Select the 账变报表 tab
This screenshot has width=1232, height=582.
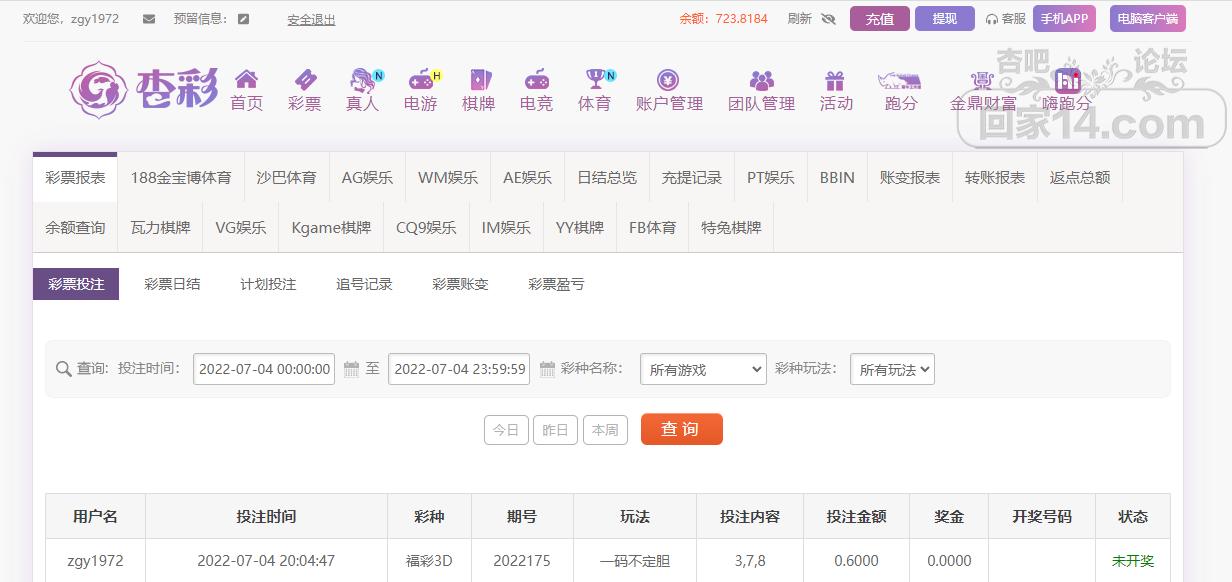click(910, 178)
